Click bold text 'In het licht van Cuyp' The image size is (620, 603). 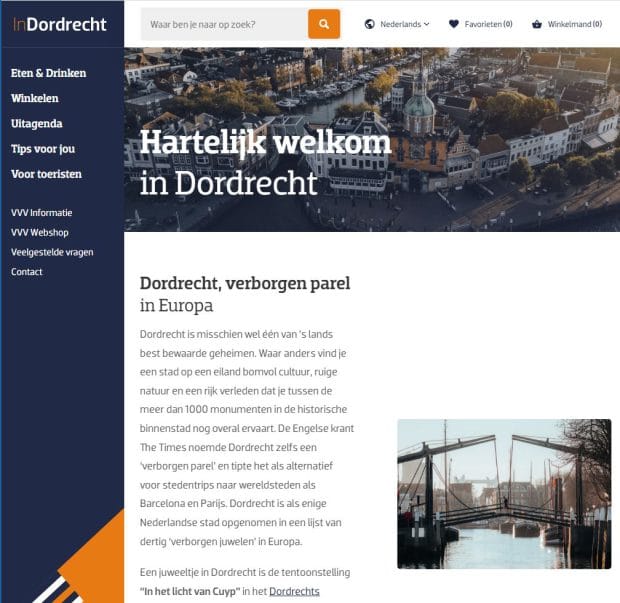point(190,592)
